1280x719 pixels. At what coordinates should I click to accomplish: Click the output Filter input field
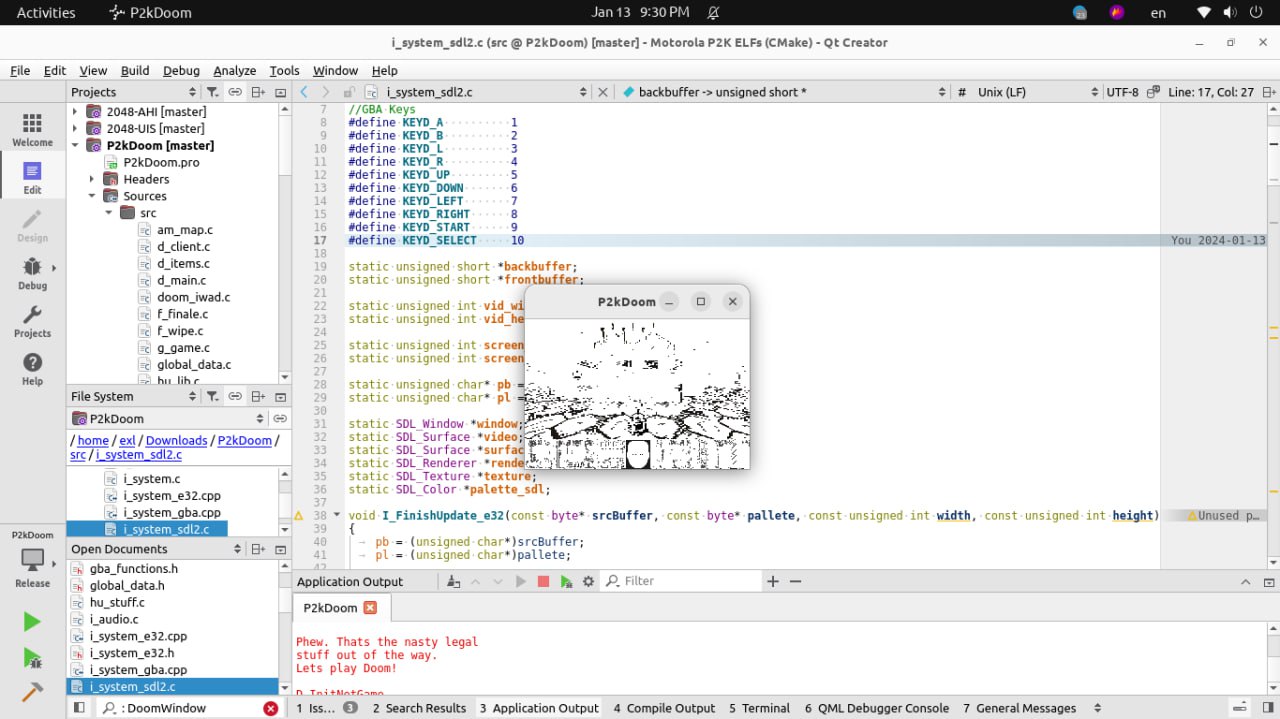(x=690, y=581)
